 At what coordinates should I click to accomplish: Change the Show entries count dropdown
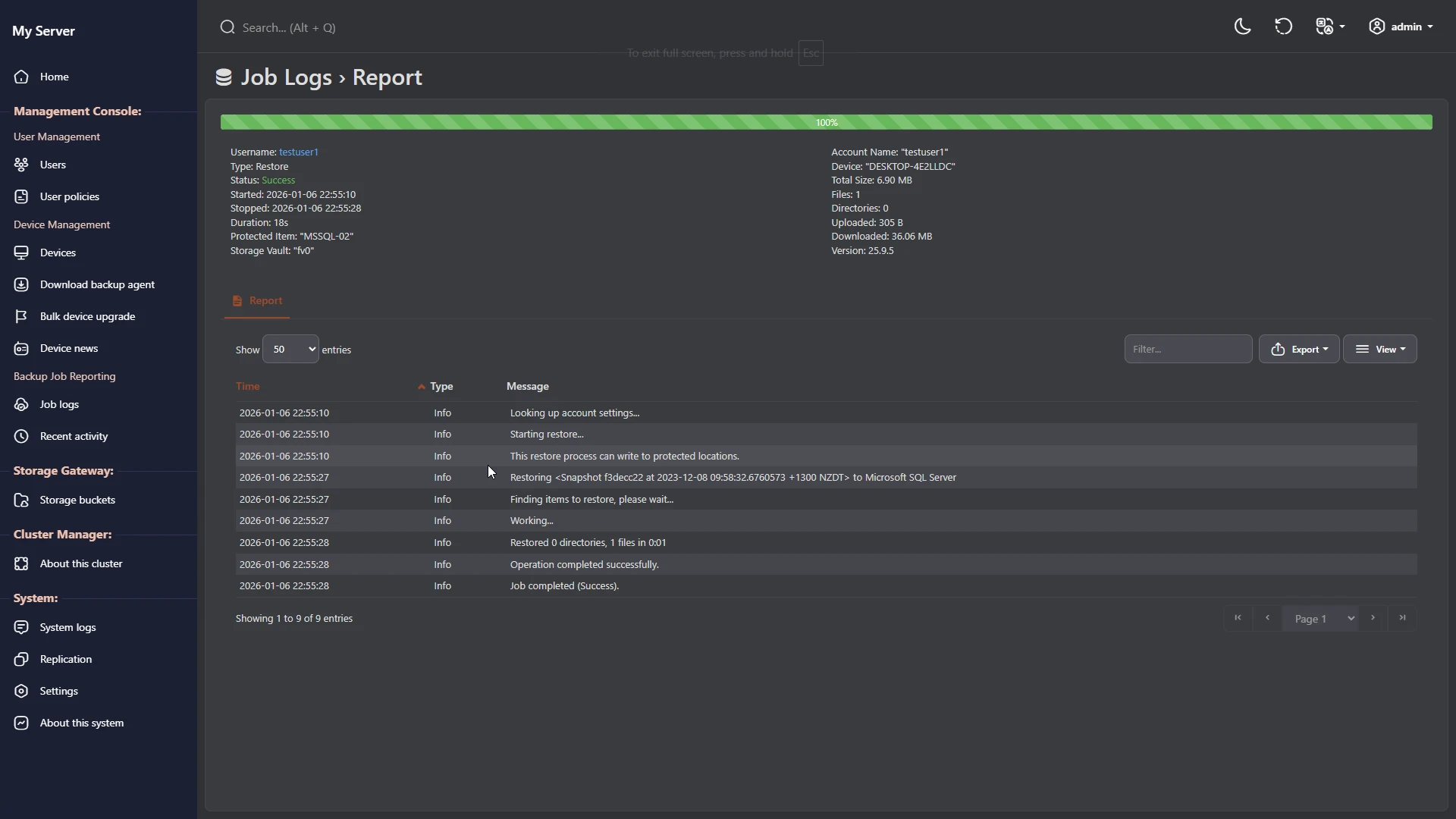(x=290, y=350)
